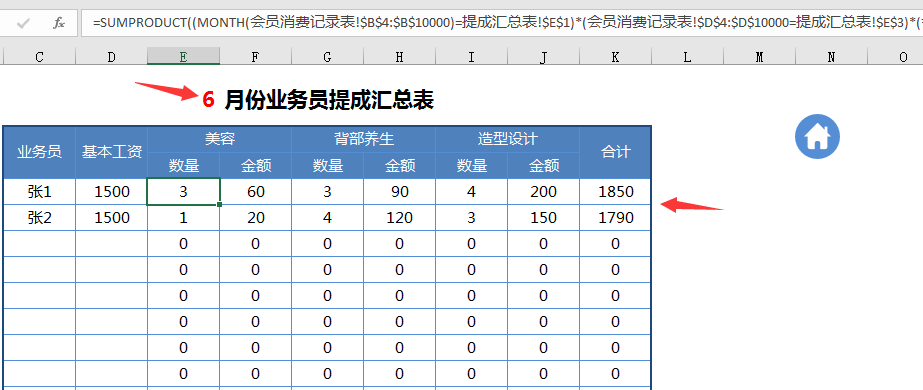Select column D header
This screenshot has width=923, height=390.
pos(111,56)
